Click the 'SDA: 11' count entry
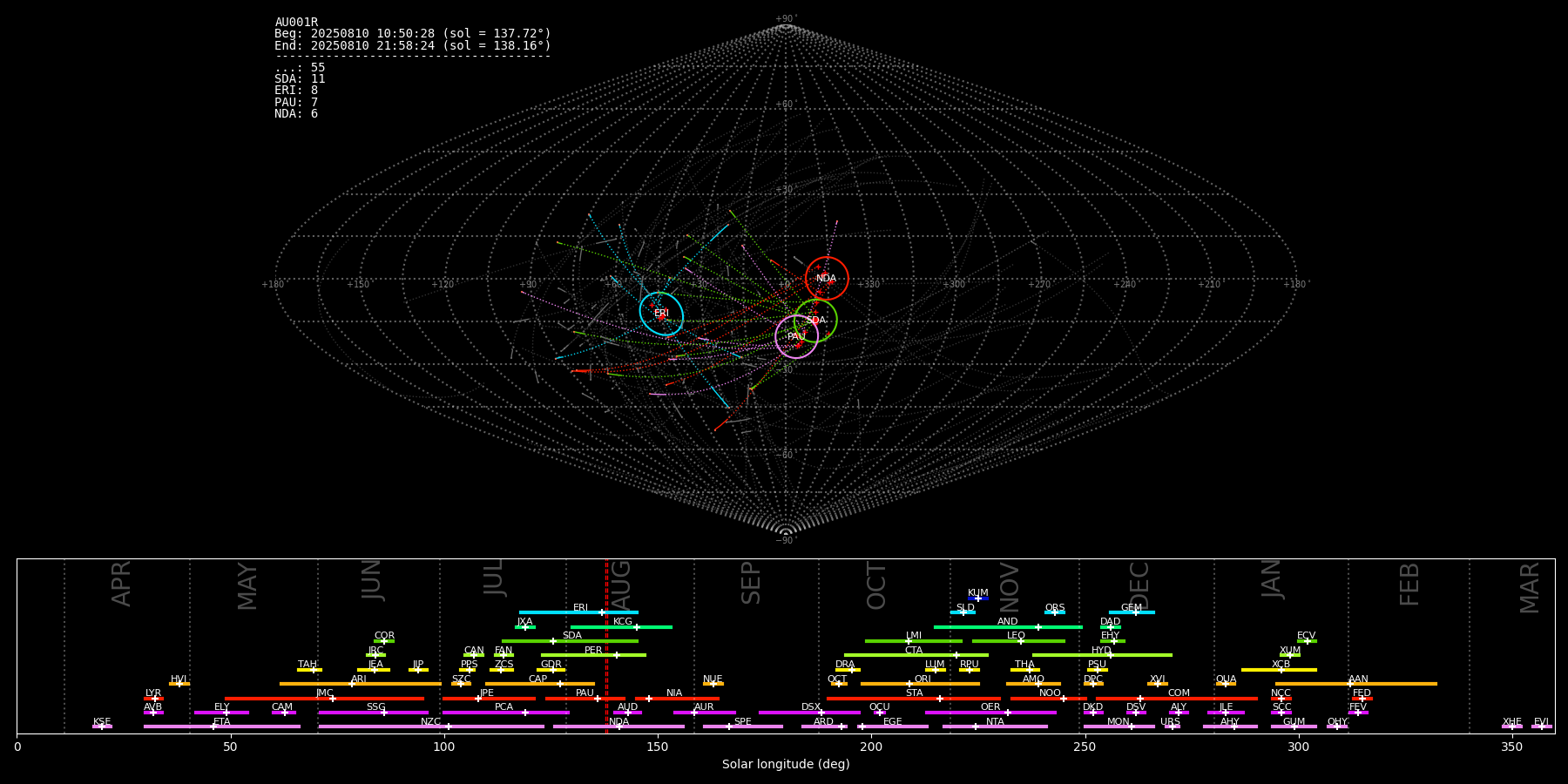1568x784 pixels. (x=300, y=79)
